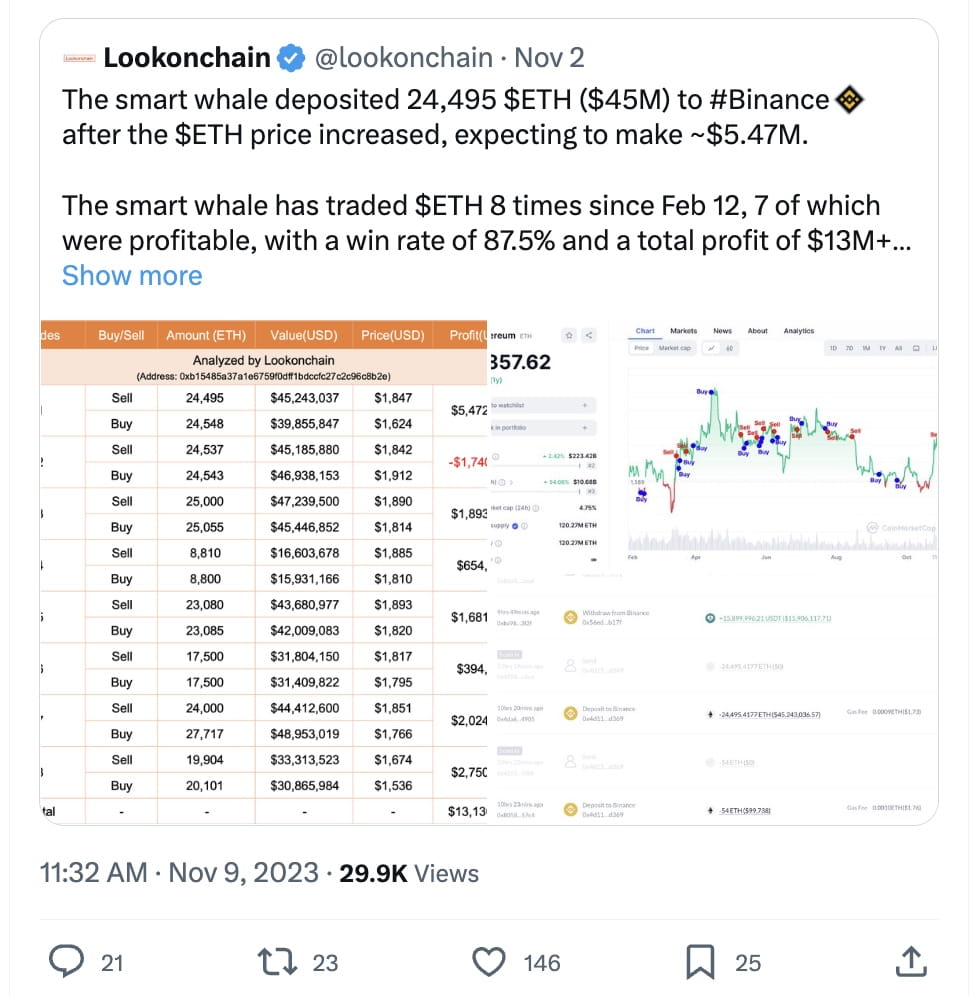Select the line chart type icon
970x996 pixels.
tap(711, 346)
